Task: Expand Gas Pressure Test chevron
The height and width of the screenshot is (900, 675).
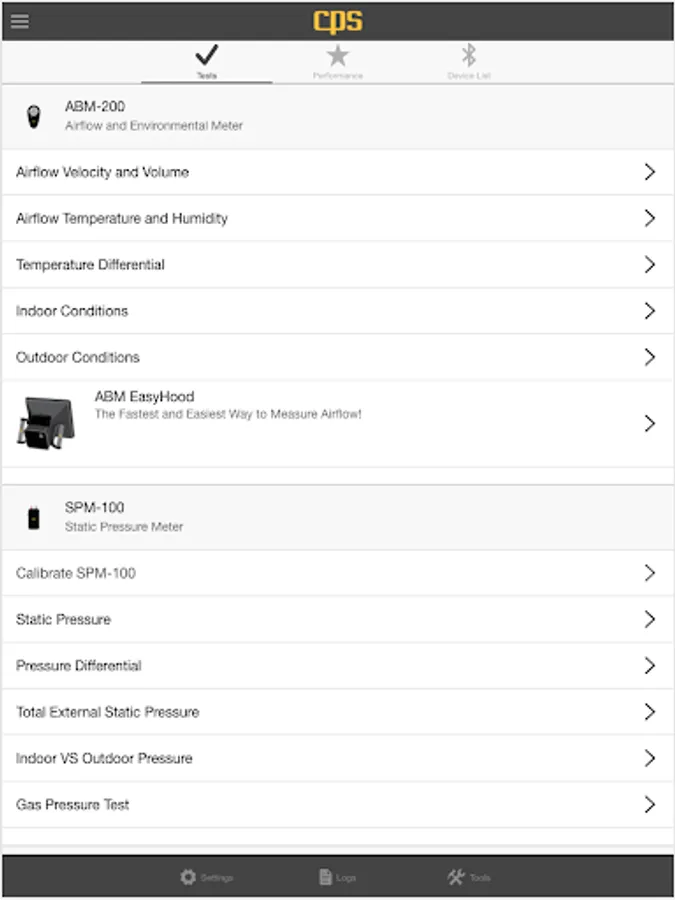Action: 650,805
